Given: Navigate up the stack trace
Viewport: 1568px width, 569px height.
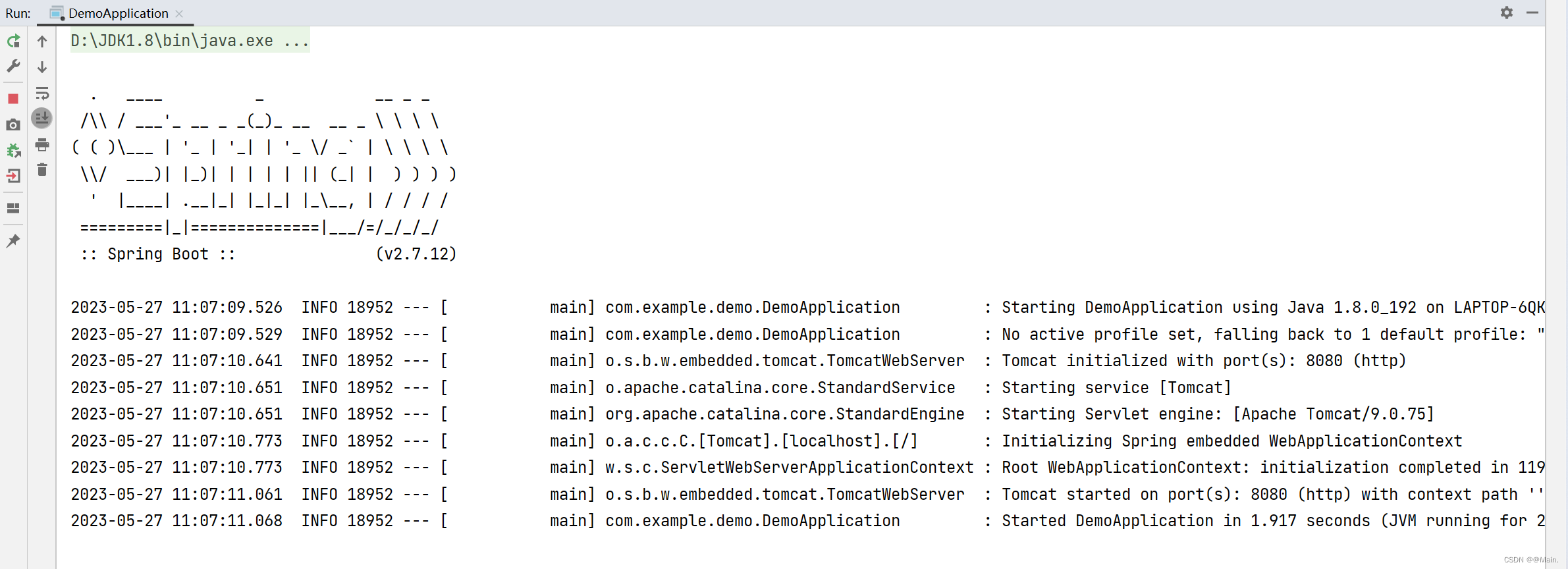Looking at the screenshot, I should (x=42, y=41).
